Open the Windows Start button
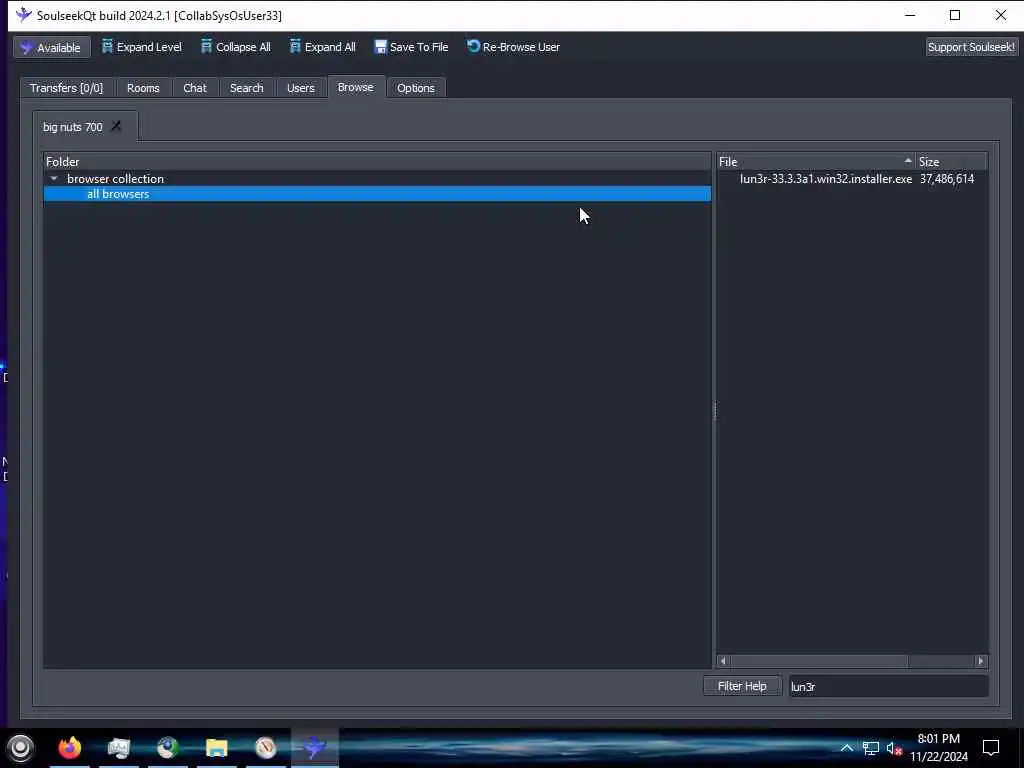Viewport: 1024px width, 768px height. pyautogui.click(x=20, y=748)
